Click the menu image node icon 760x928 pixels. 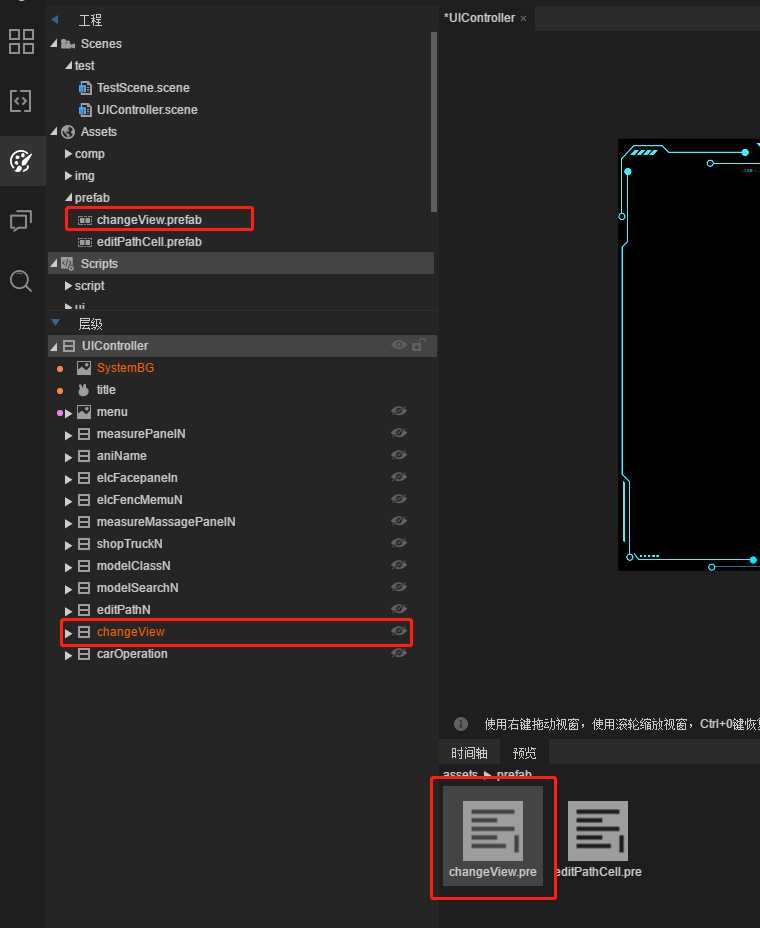[x=84, y=412]
